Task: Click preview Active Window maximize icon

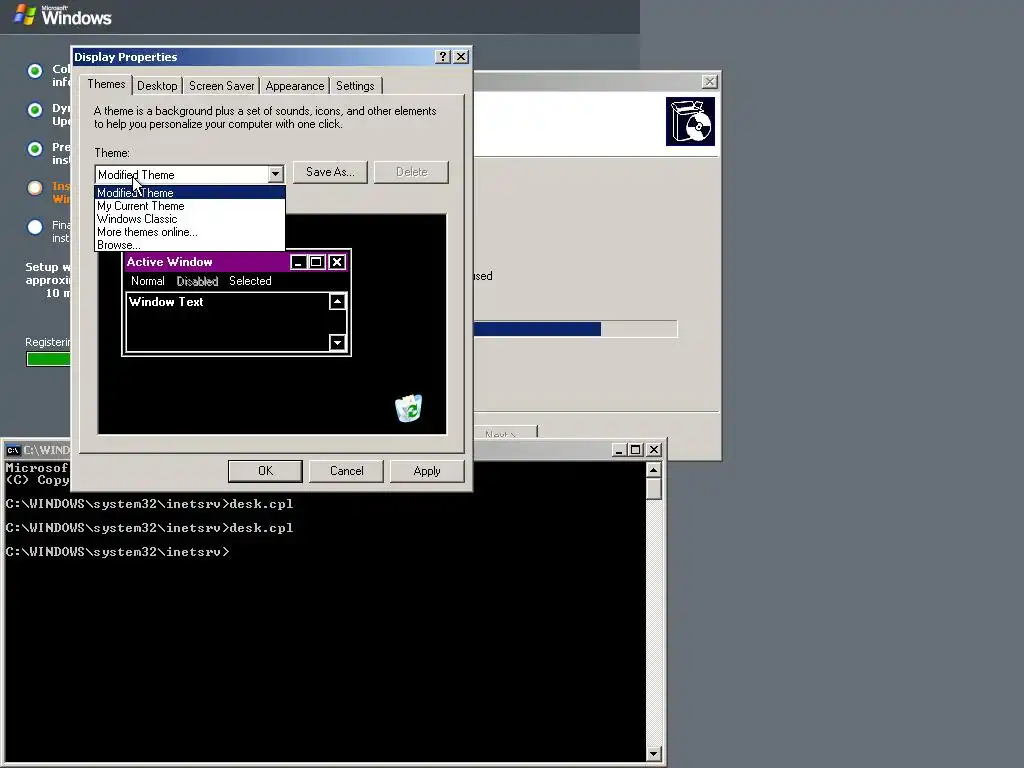Action: (x=316, y=262)
